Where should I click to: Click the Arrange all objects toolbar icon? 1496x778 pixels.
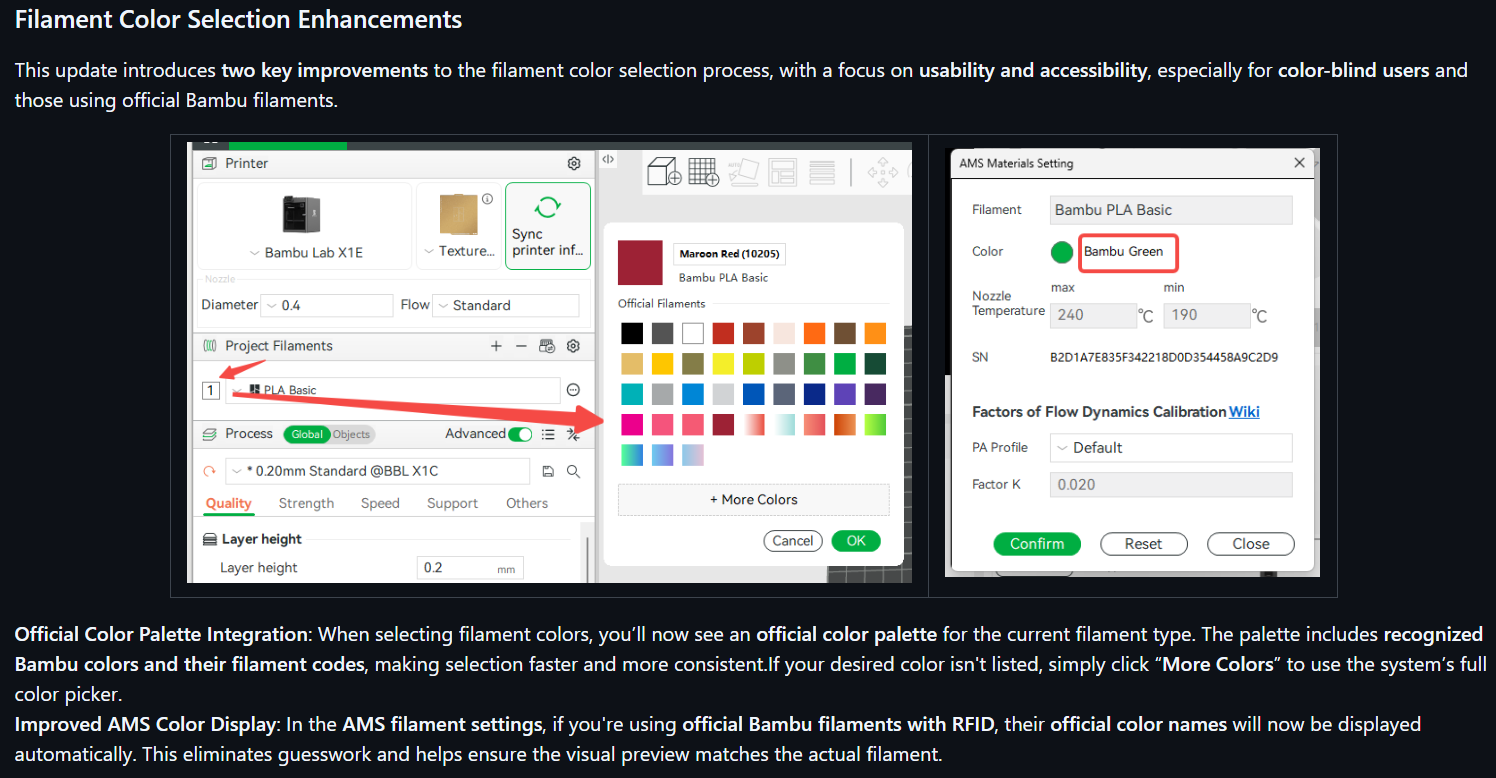click(782, 172)
